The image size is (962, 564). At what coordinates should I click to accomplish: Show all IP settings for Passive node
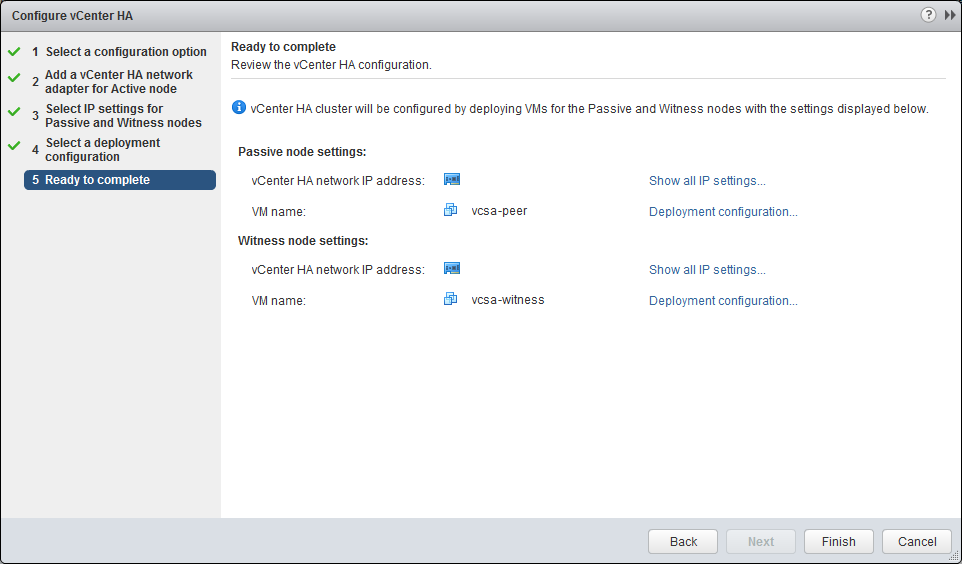pos(707,181)
